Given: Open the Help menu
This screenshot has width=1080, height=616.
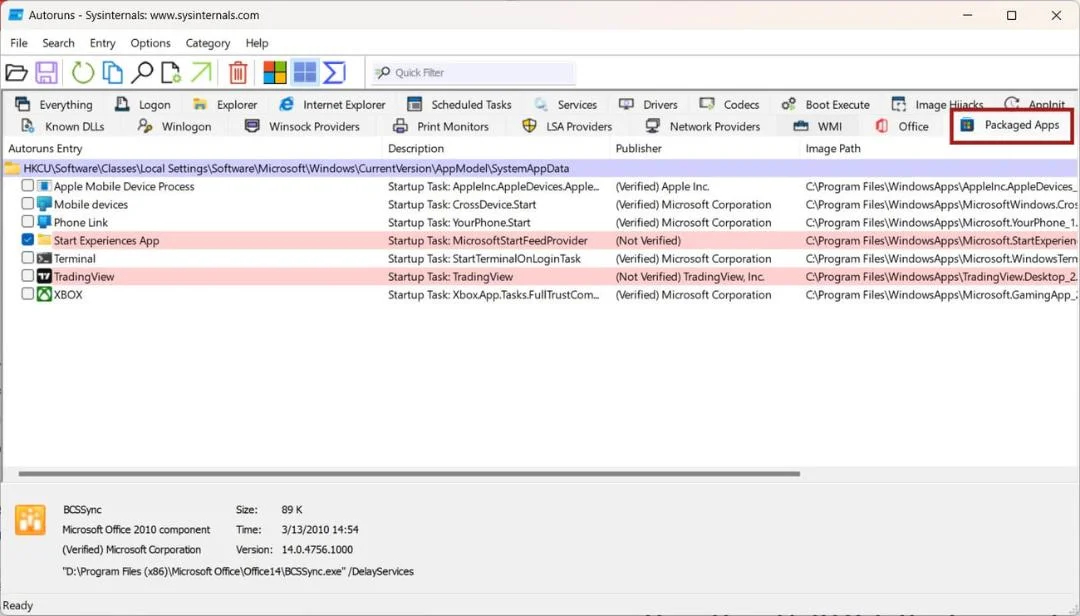Looking at the screenshot, I should (257, 43).
